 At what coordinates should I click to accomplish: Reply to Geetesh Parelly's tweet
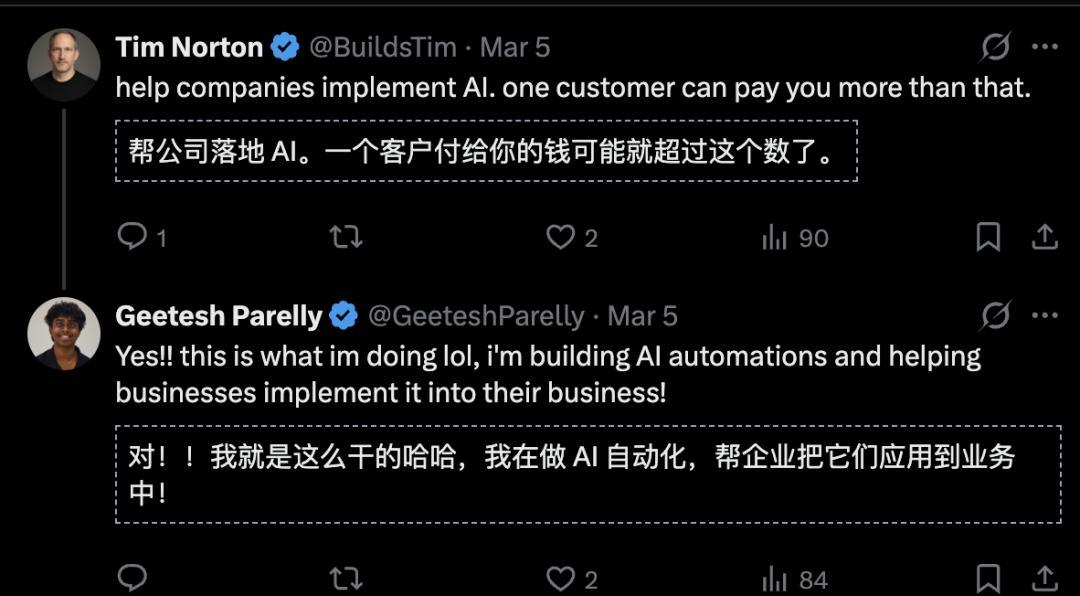(x=132, y=578)
